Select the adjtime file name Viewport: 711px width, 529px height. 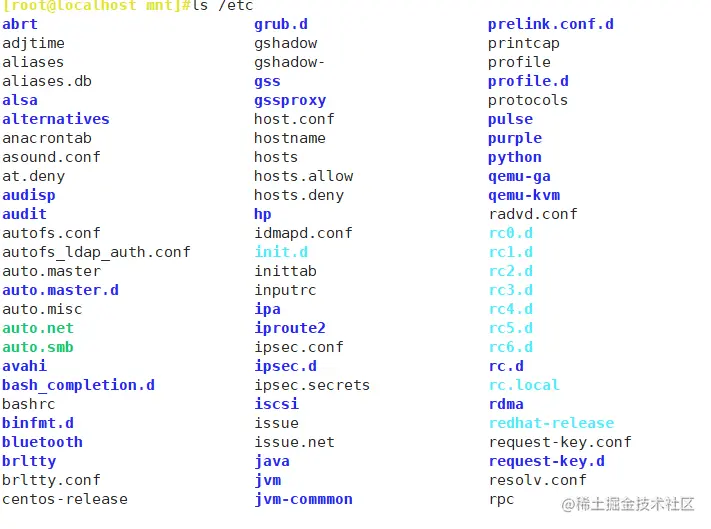(34, 44)
